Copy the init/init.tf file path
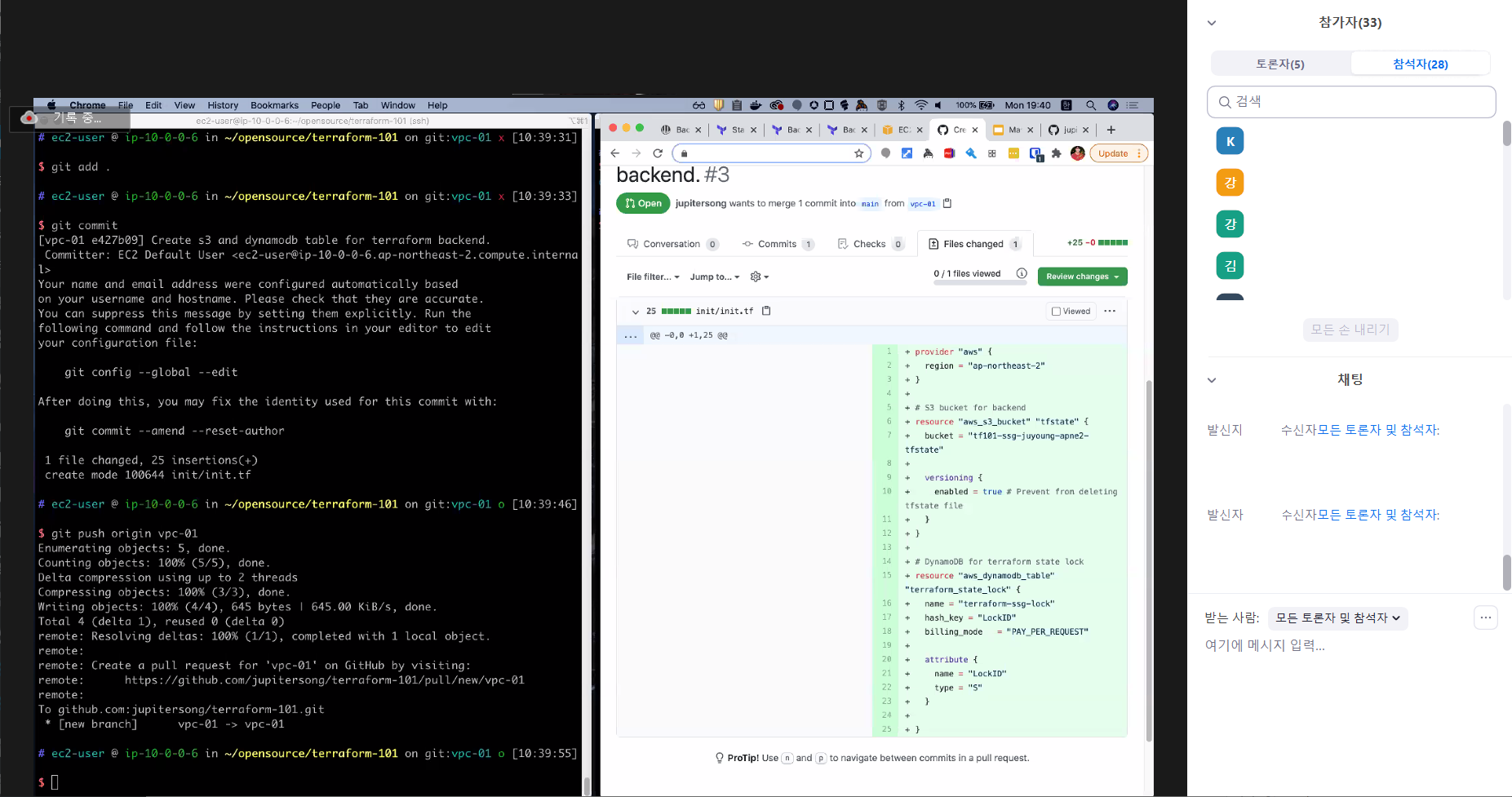The height and width of the screenshot is (797, 1512). [x=766, y=311]
